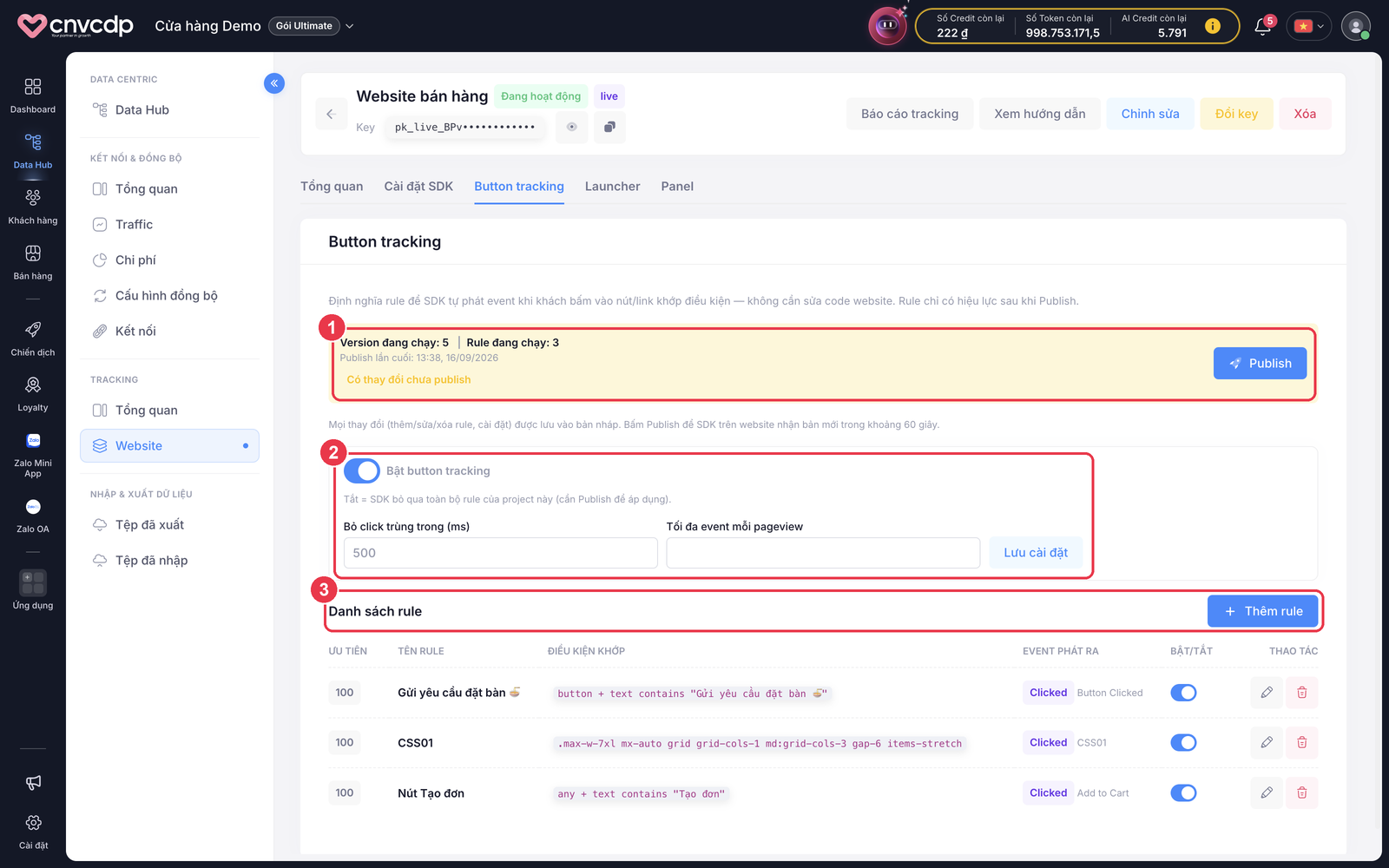1389x868 pixels.
Task: Copy the pk_live key
Action: coord(609,127)
